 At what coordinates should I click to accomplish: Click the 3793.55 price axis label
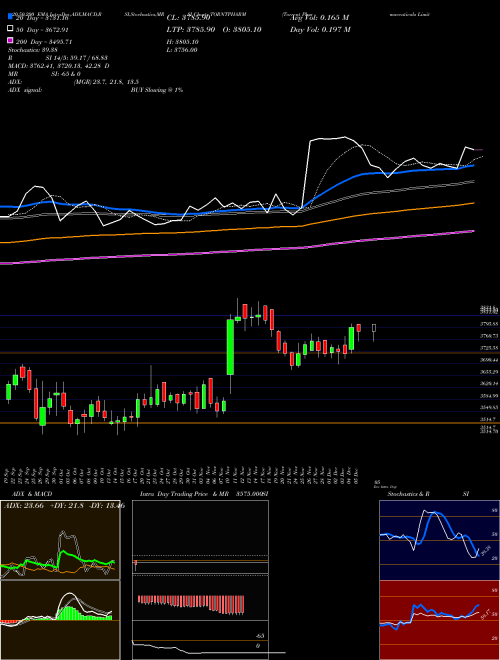coord(489,324)
